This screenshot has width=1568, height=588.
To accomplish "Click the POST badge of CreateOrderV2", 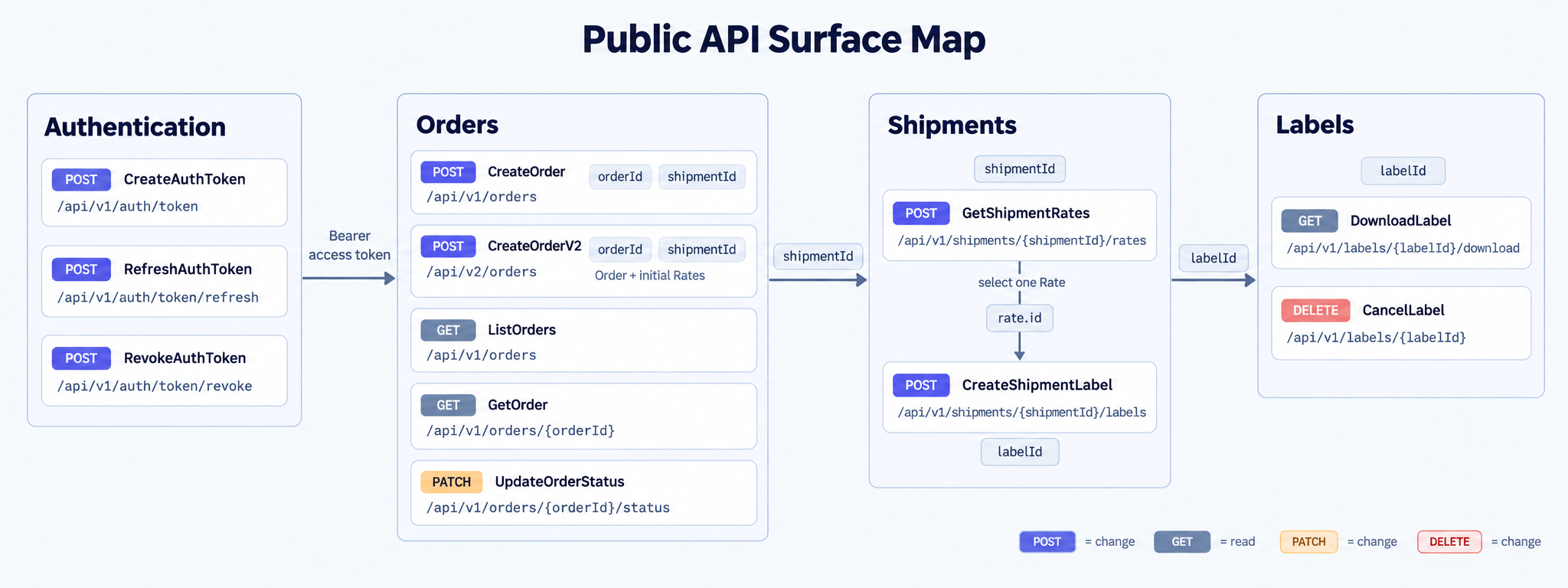I will click(x=448, y=247).
